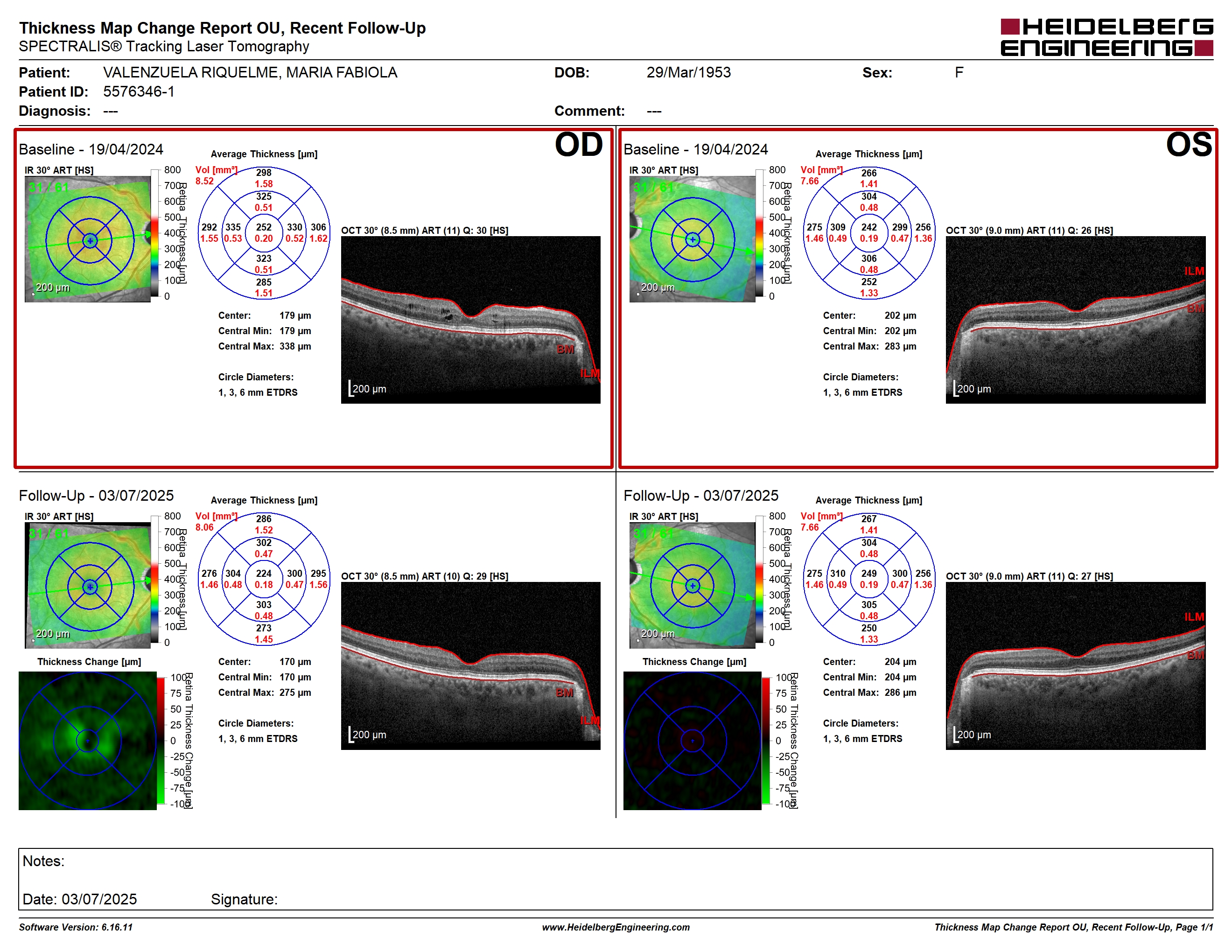Click the large OS eye label

[x=1189, y=144]
